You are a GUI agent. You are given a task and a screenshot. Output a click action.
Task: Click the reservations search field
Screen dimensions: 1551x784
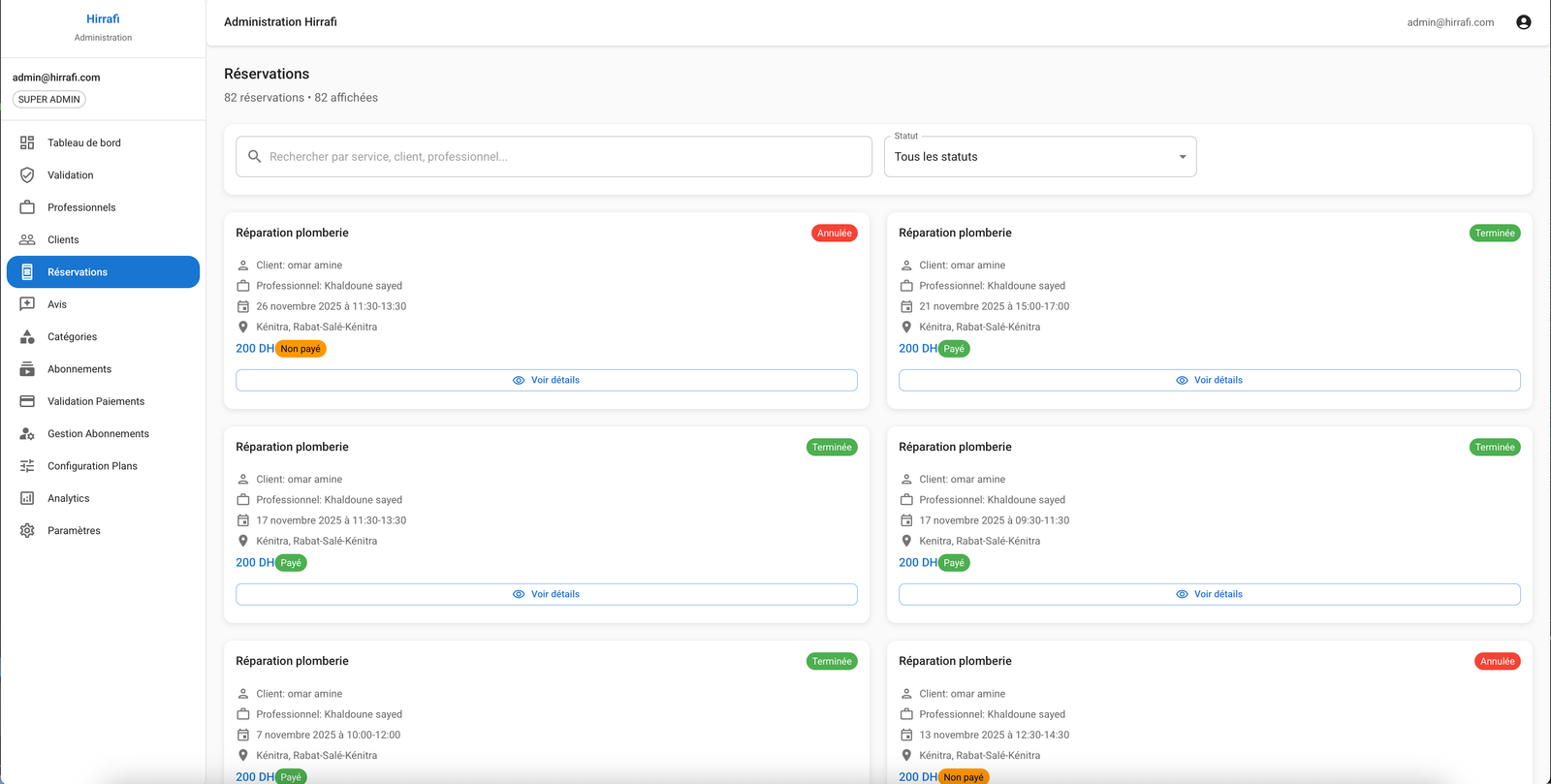coord(562,157)
